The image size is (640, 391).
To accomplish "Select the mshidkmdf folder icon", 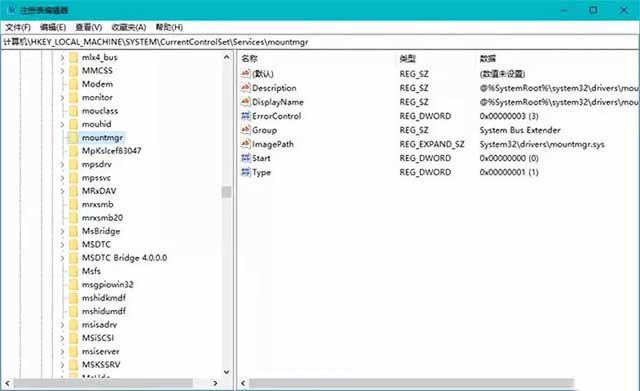I will point(73,298).
